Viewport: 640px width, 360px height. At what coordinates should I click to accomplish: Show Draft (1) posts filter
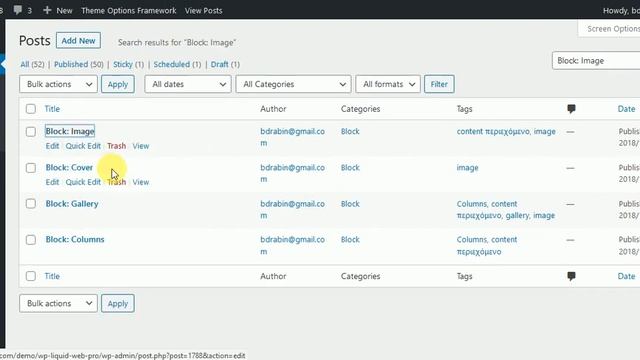[x=225, y=64]
